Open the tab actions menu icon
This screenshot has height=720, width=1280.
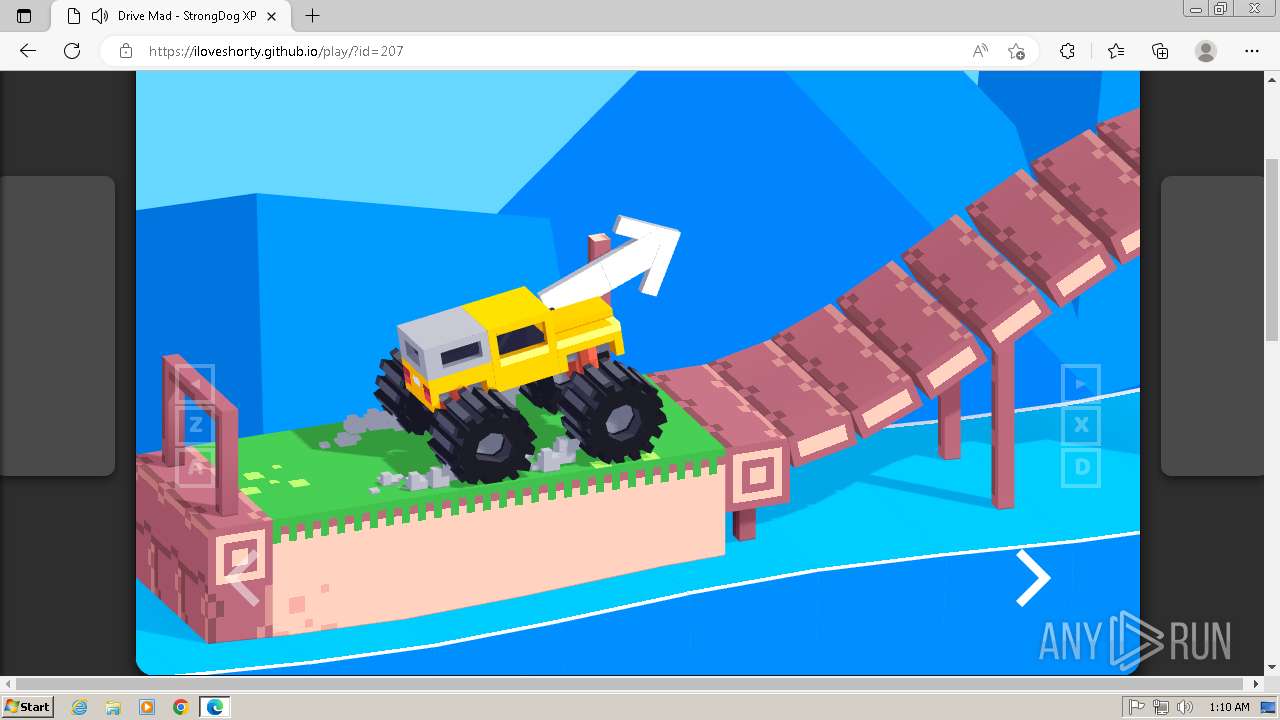24,16
